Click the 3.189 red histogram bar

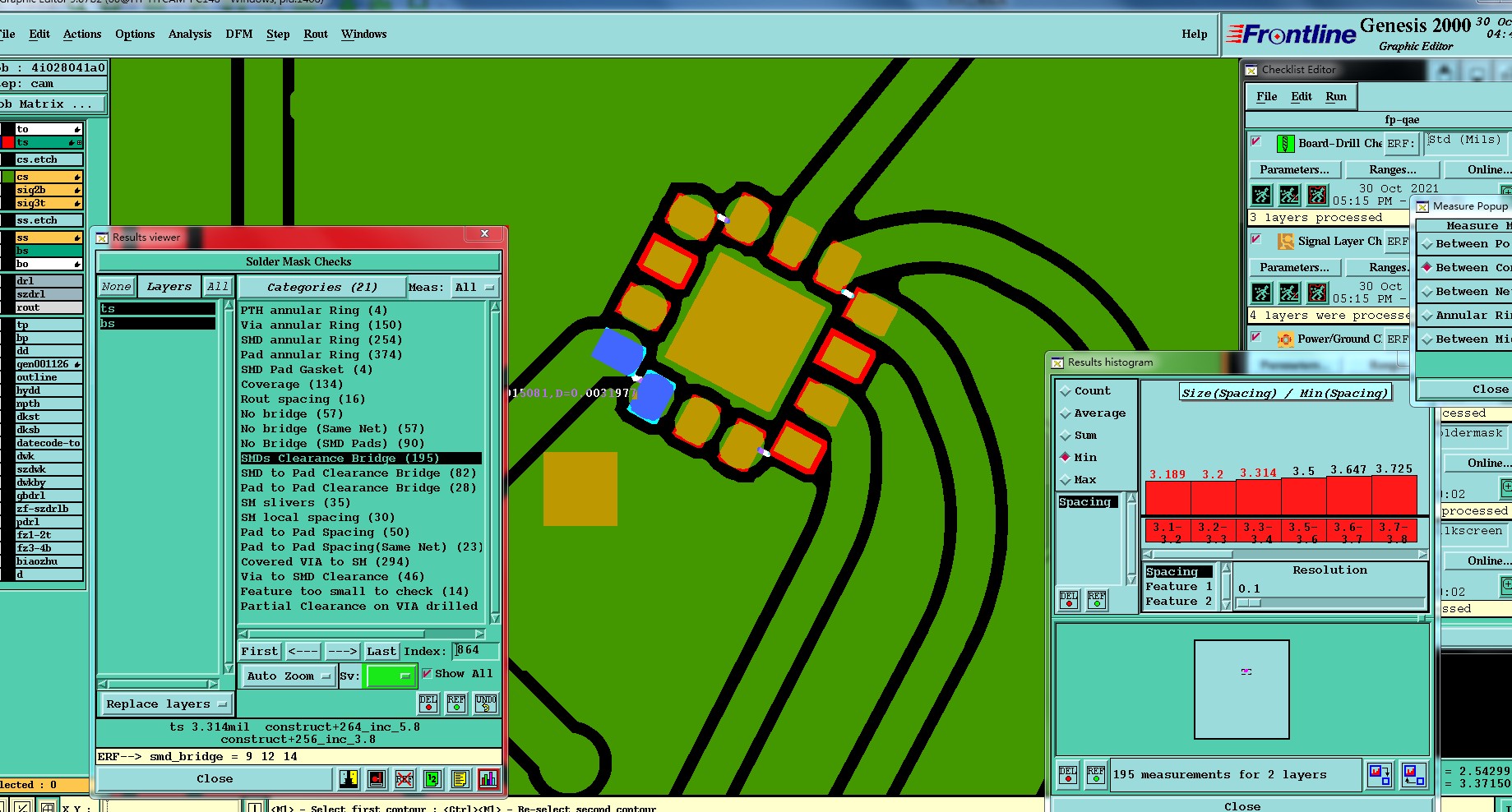pos(1168,498)
